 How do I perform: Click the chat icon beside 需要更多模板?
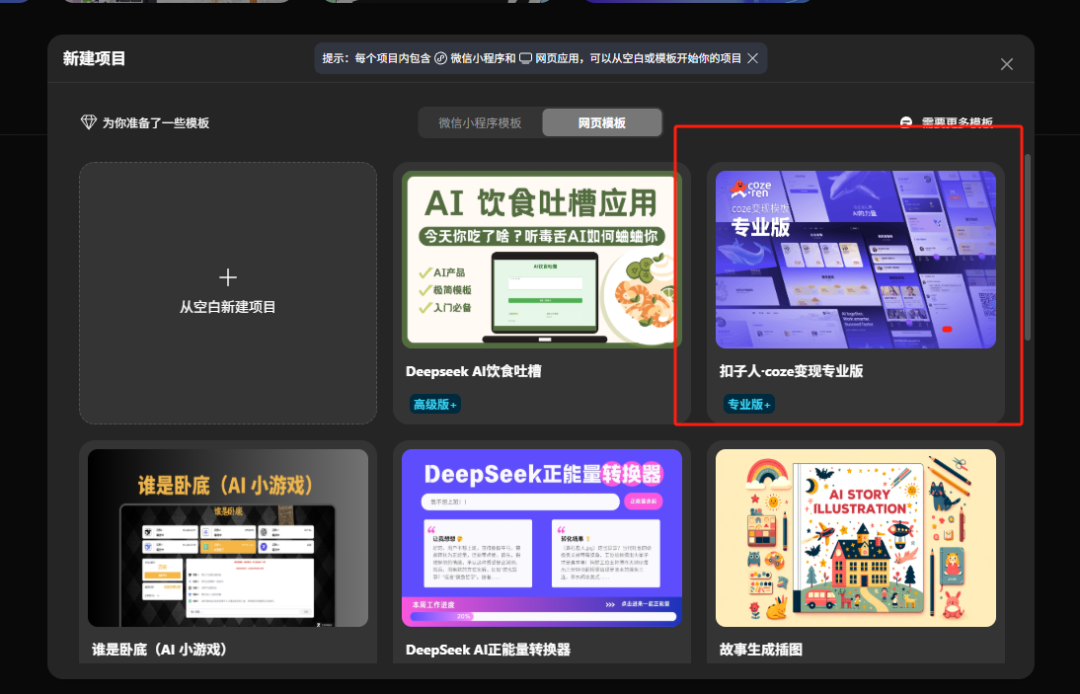coord(906,122)
